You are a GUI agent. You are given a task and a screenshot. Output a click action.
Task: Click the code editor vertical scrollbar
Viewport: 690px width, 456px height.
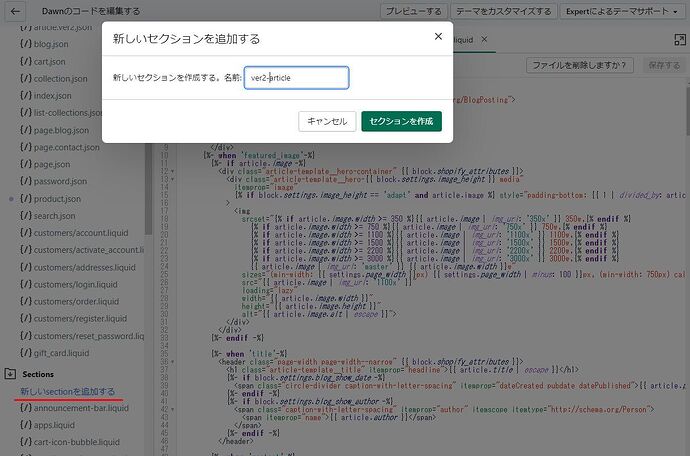point(687,109)
